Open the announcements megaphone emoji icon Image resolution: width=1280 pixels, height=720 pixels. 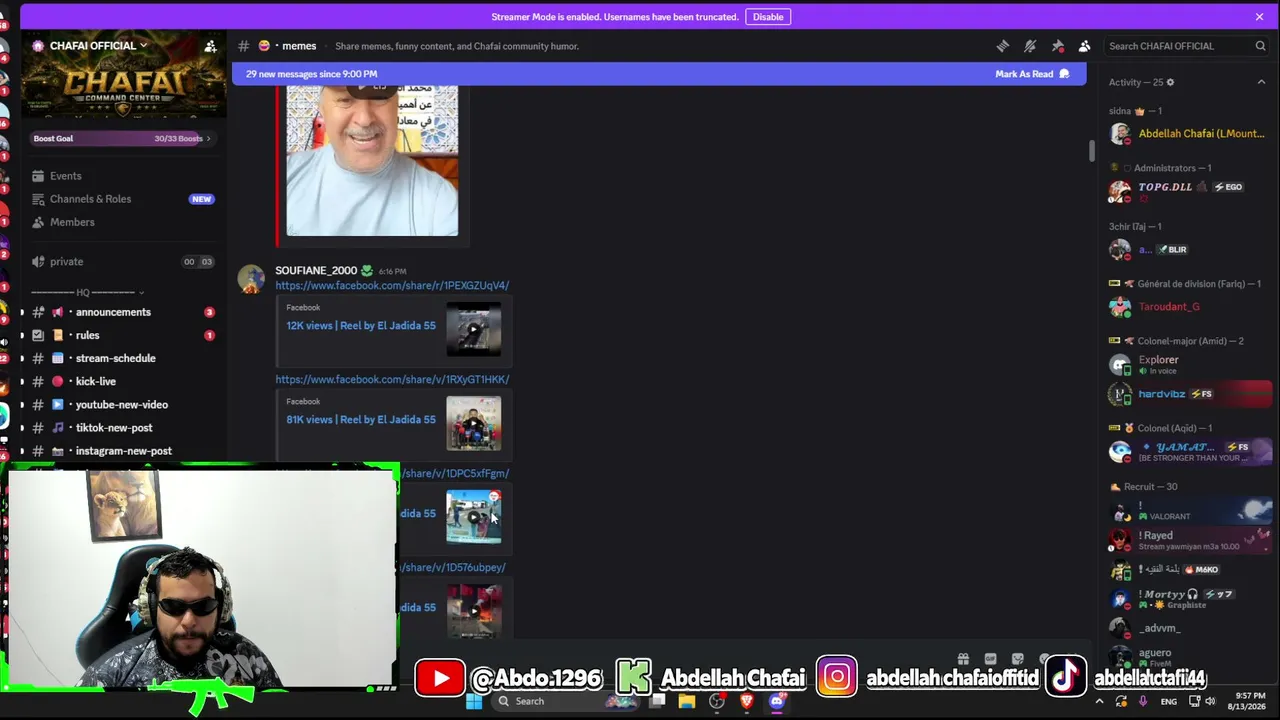point(57,312)
